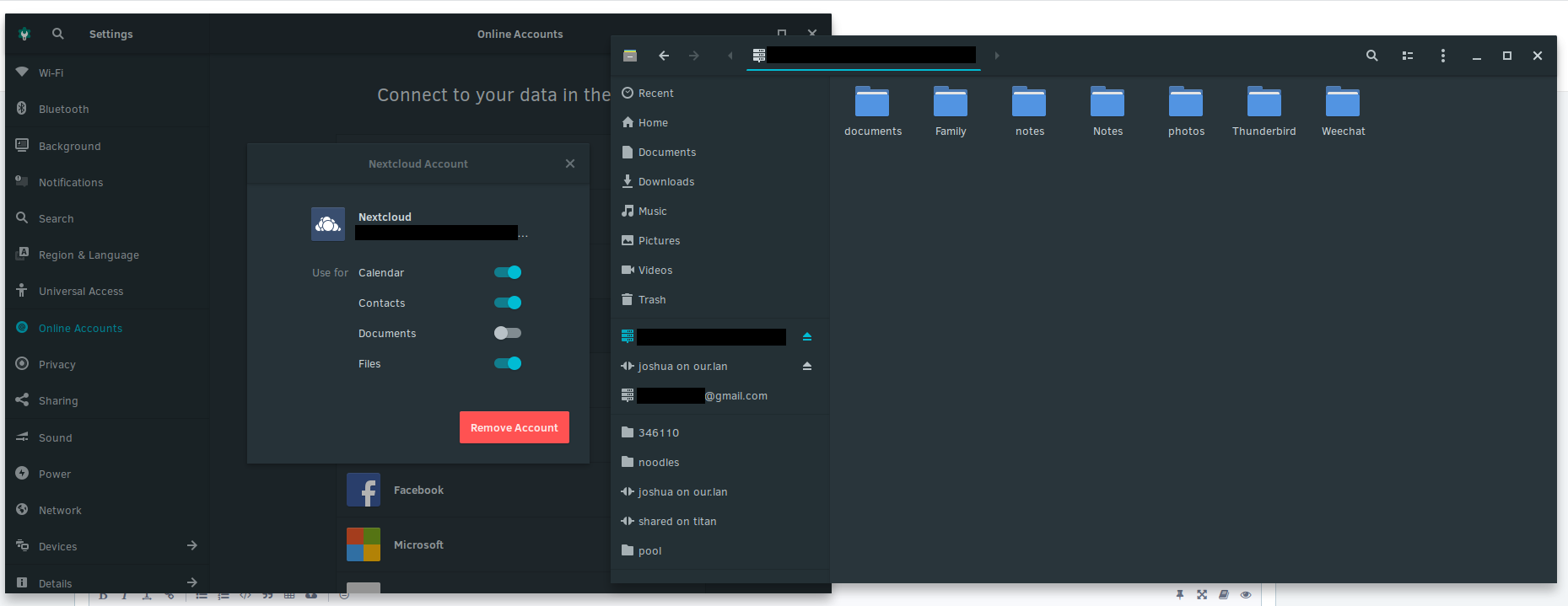Click the Nextcloud cloud logo icon

point(328,224)
